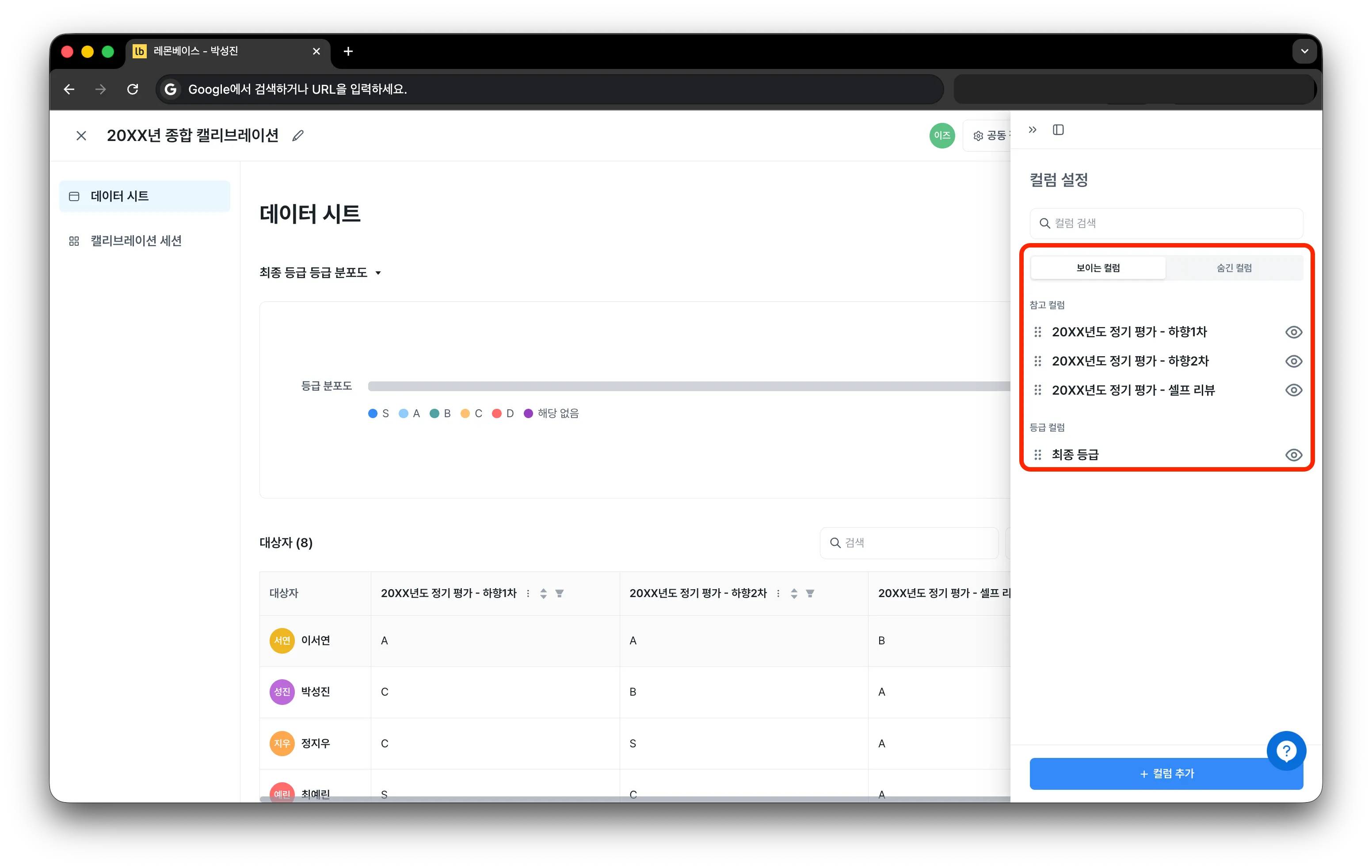This screenshot has width=1372, height=868.
Task: Expand the 최종 등급 등급 분포도 dropdown
Action: click(320, 273)
